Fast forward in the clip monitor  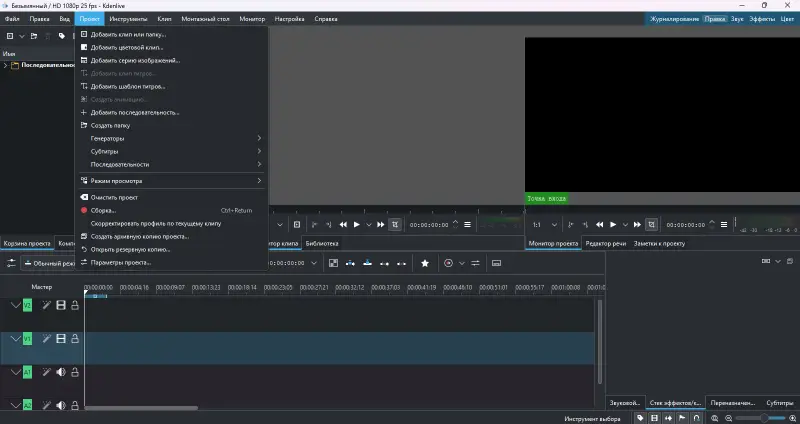pos(381,225)
